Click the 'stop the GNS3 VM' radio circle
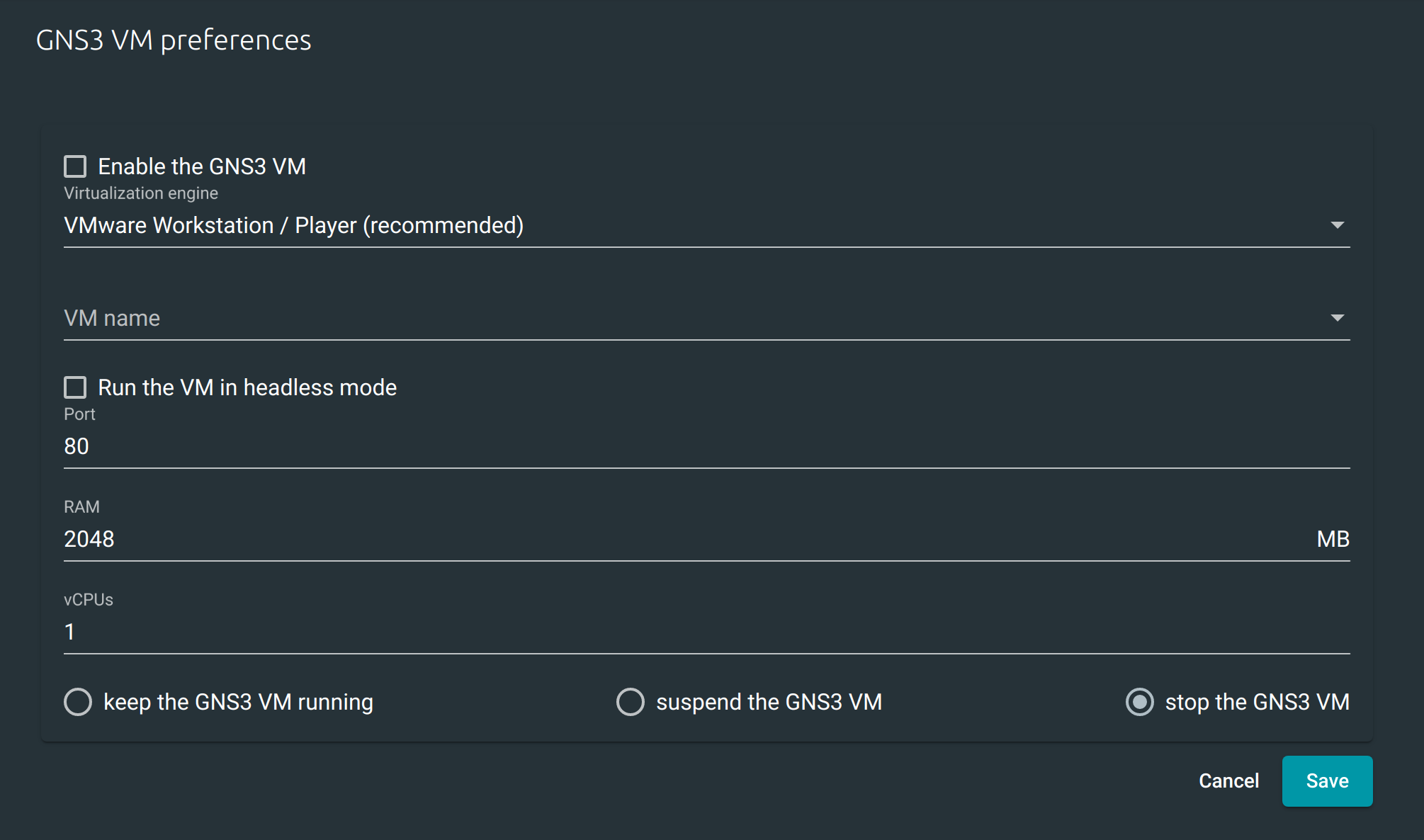Viewport: 1424px width, 840px height. click(x=1138, y=702)
